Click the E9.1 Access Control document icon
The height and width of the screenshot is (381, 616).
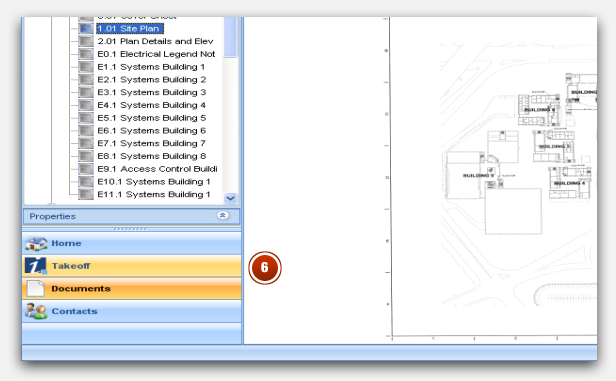[x=86, y=169]
